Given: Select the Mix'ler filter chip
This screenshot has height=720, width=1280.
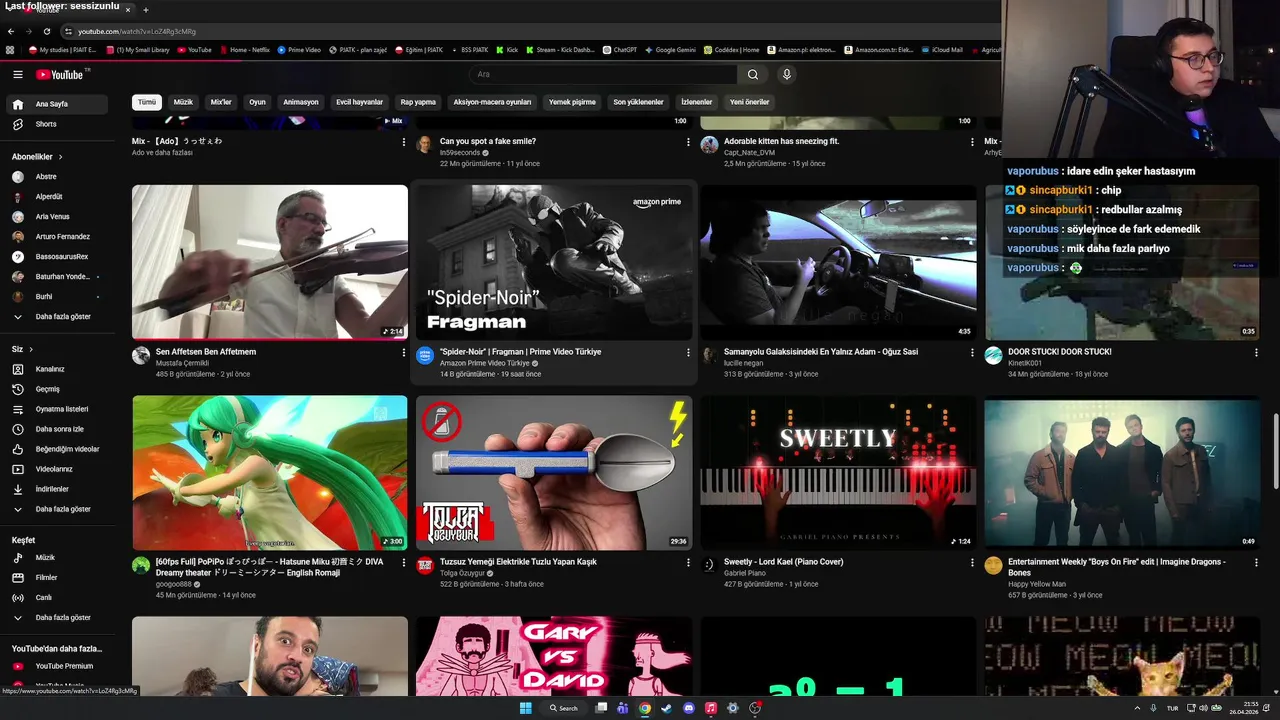Looking at the screenshot, I should [221, 102].
